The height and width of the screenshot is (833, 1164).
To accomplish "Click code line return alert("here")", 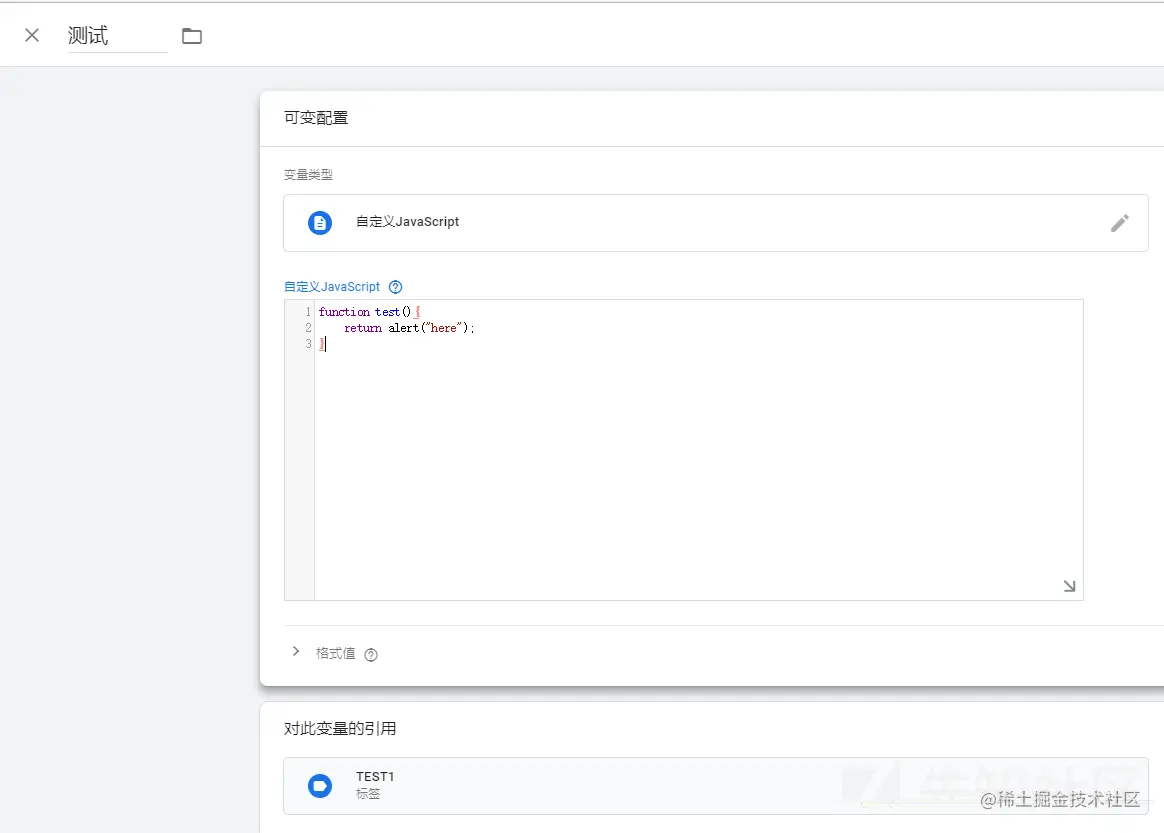I will [x=409, y=328].
